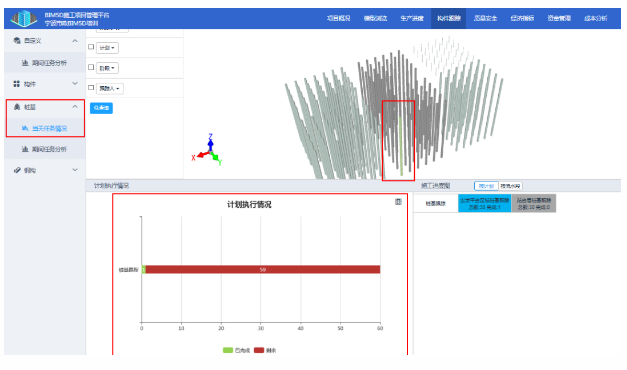
Task: Toggle the red 剩余 legend swatch
Action: tap(259, 350)
